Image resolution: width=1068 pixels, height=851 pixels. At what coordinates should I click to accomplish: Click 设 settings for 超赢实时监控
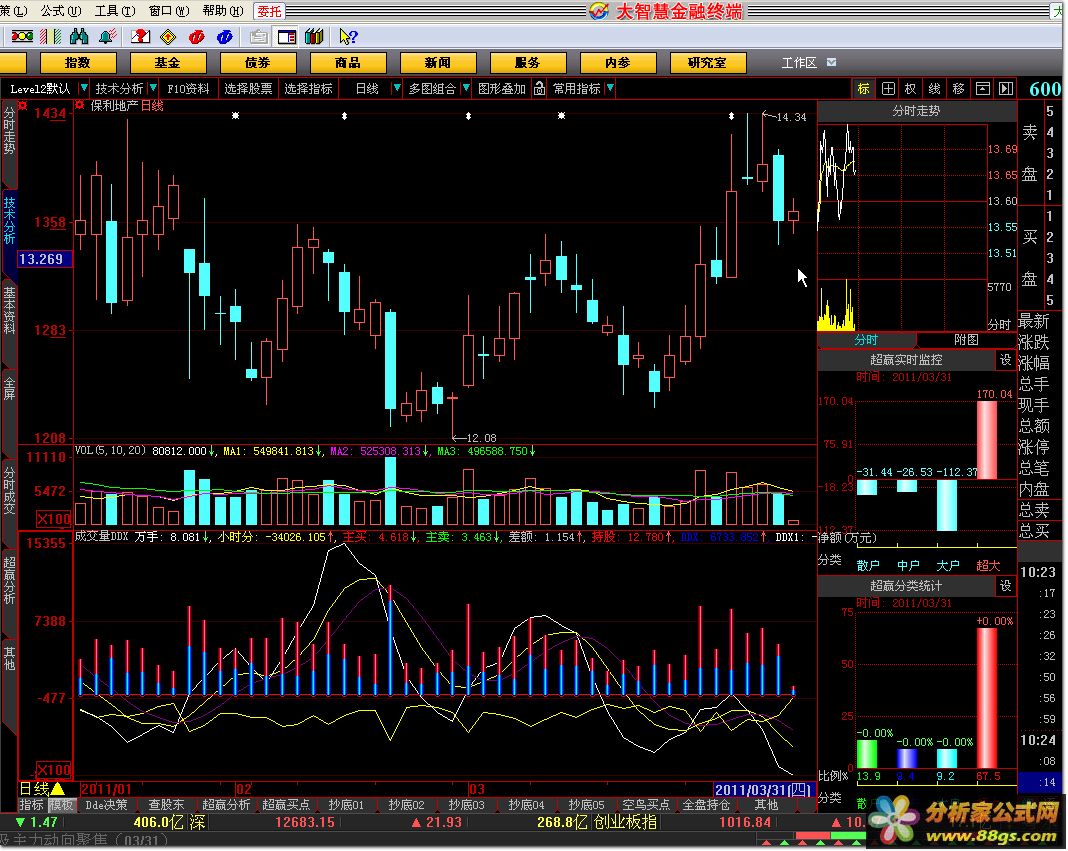pyautogui.click(x=1005, y=360)
